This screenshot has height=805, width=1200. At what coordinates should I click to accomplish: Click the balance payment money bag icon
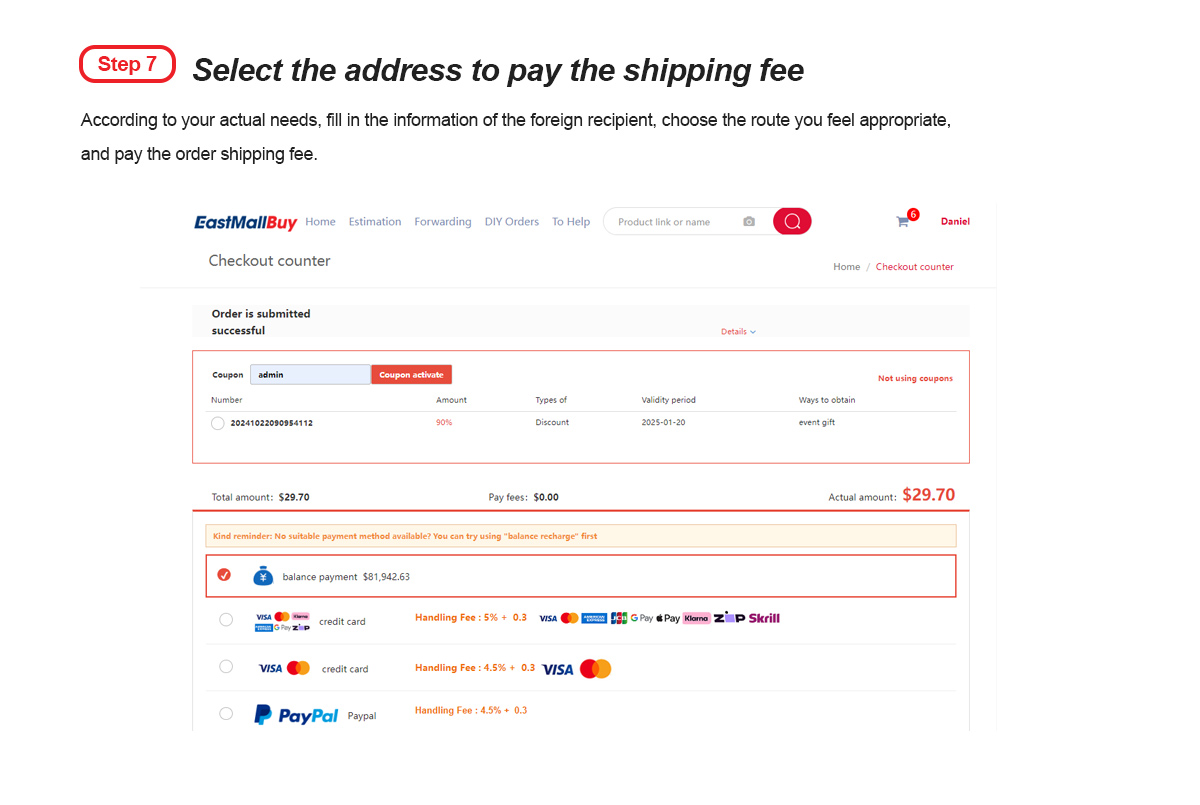[263, 576]
